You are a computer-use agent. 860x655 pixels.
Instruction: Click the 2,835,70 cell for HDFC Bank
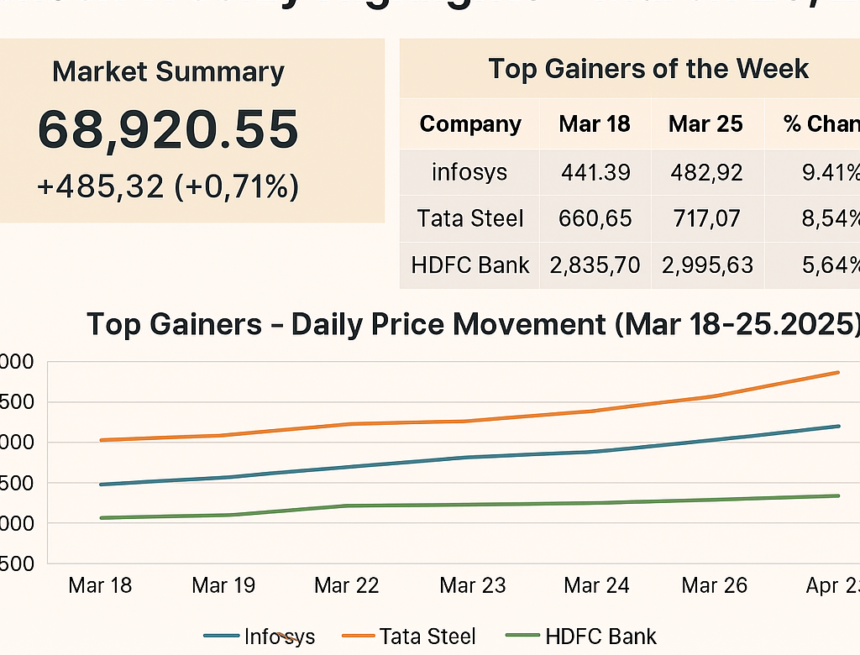coord(594,266)
